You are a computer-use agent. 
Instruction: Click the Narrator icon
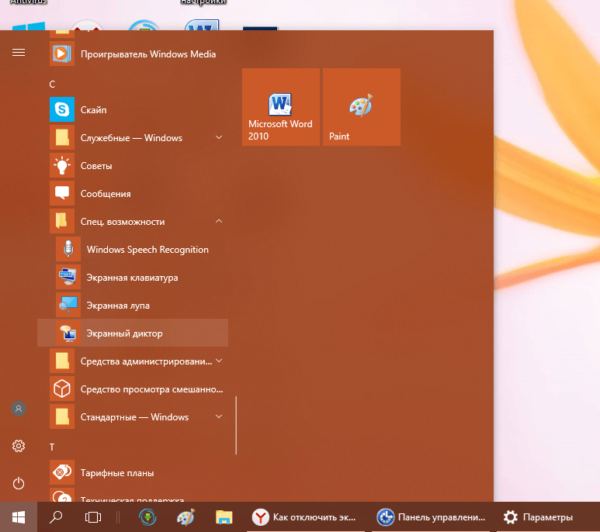point(68,333)
